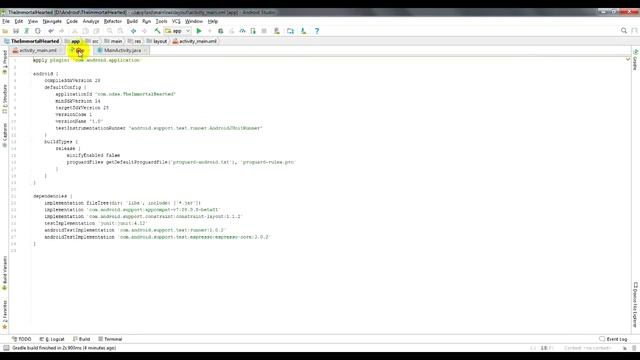Click the Undo arrow in toolbar
The image size is (640, 360).
pyautogui.click(x=51, y=31)
